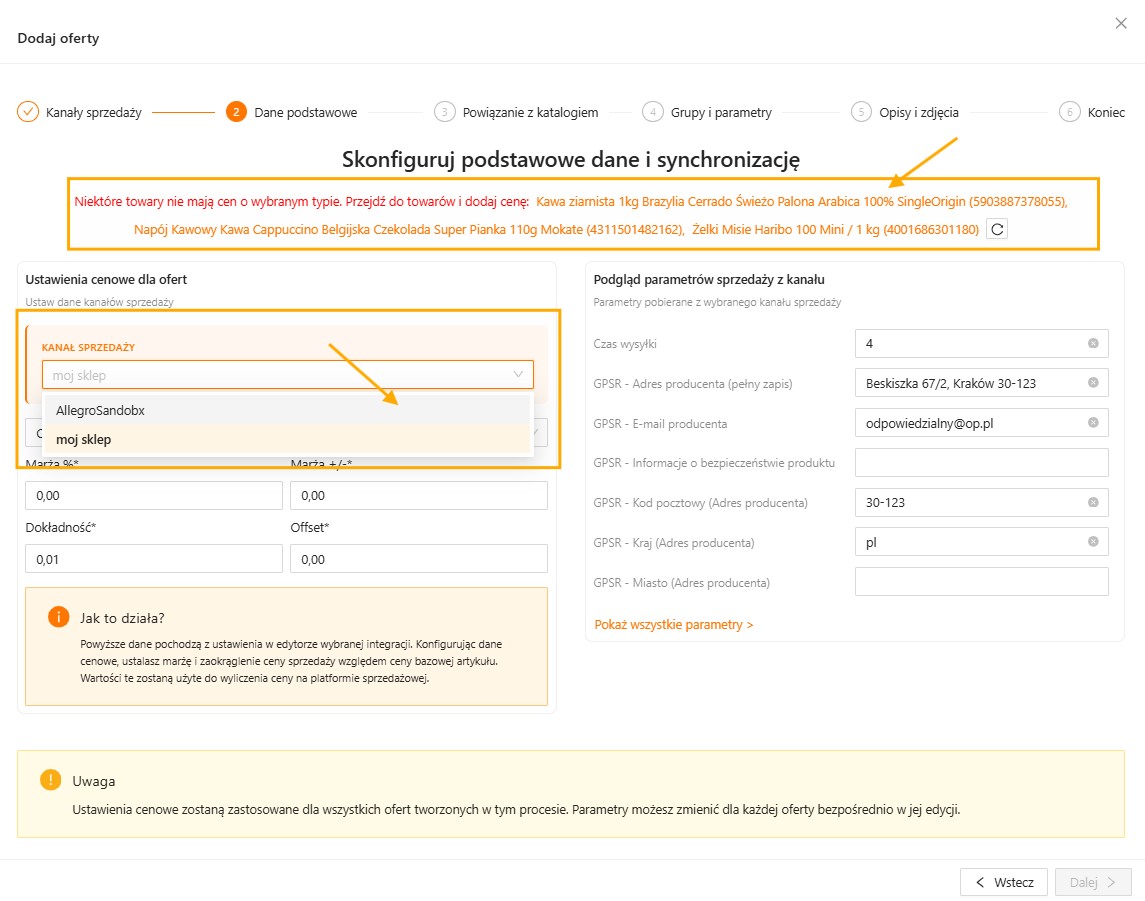Click the Podgląd parametrów sprzedaży z kanału heading
The height and width of the screenshot is (901, 1145).
[x=709, y=280]
